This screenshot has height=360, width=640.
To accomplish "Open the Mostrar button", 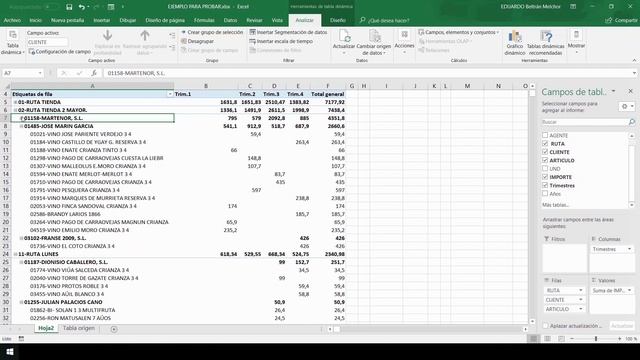I will (576, 42).
